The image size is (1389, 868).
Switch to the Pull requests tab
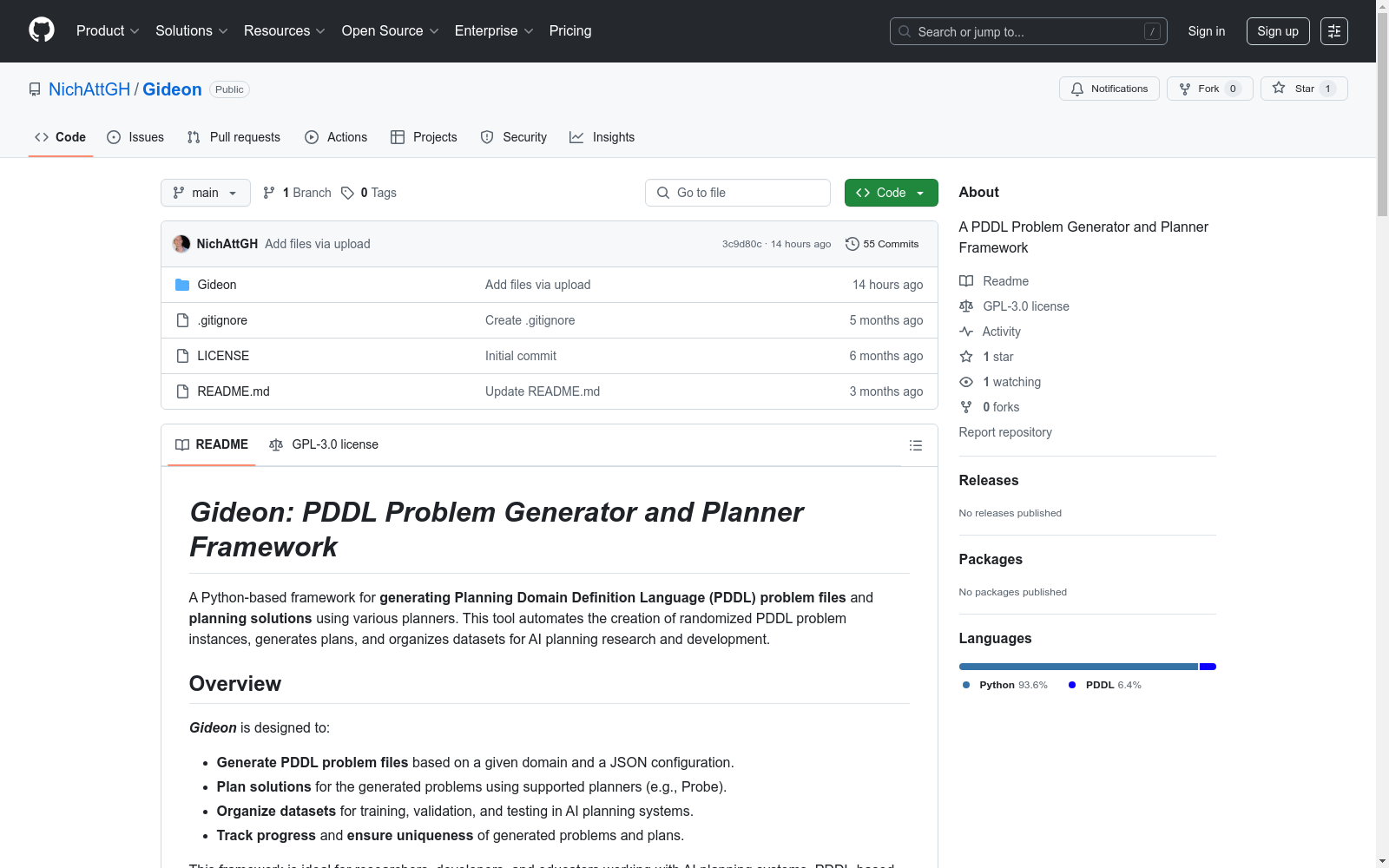(x=234, y=137)
